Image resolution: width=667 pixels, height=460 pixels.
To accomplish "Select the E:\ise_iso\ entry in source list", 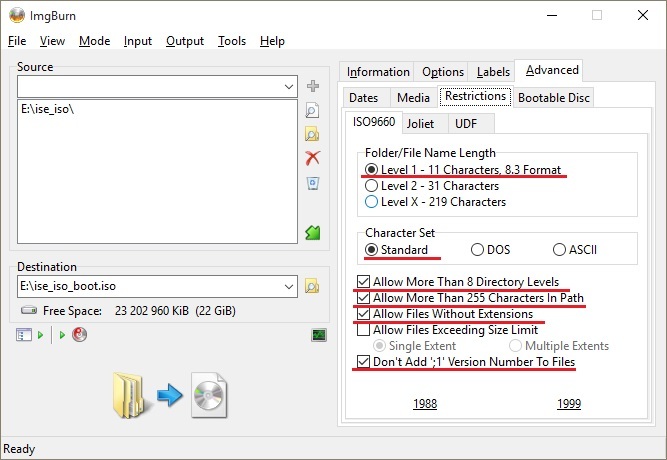I will [x=47, y=109].
